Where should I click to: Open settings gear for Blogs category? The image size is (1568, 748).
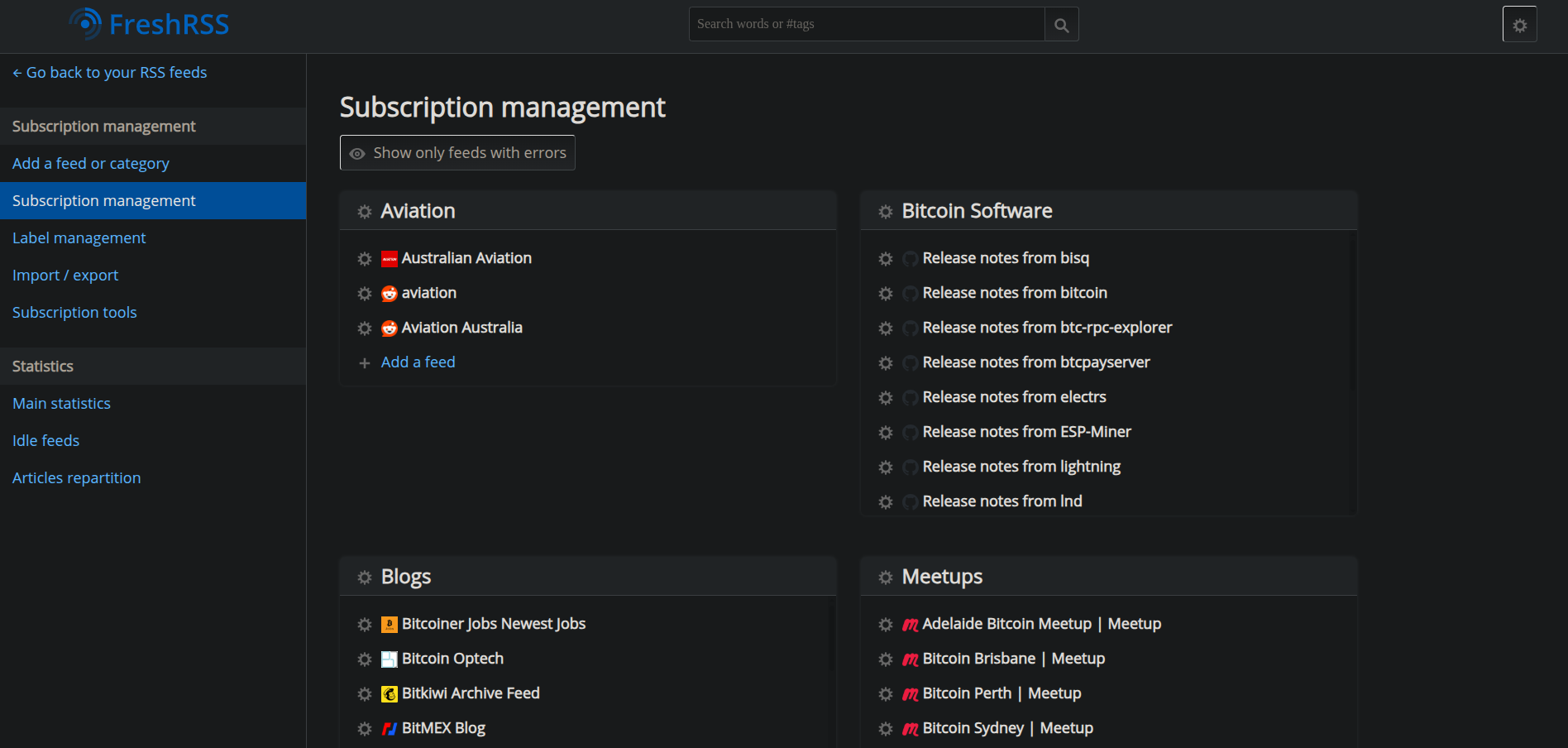point(365,578)
